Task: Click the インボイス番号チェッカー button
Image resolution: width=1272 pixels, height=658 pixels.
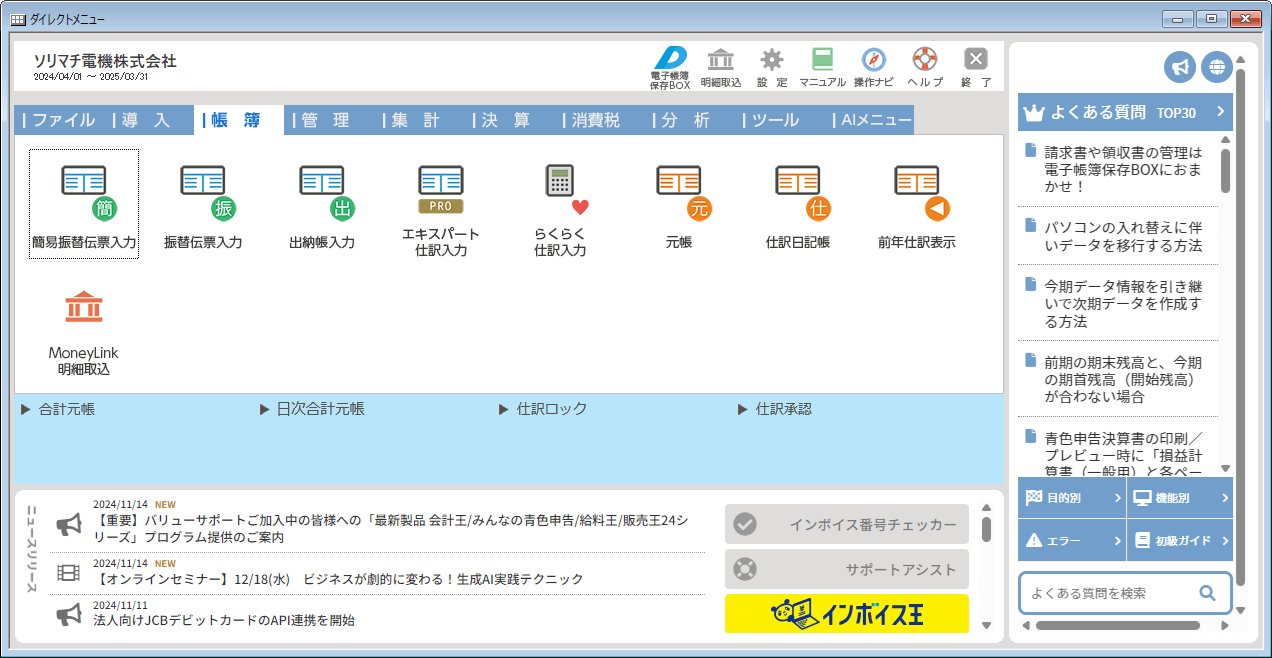Action: point(846,524)
